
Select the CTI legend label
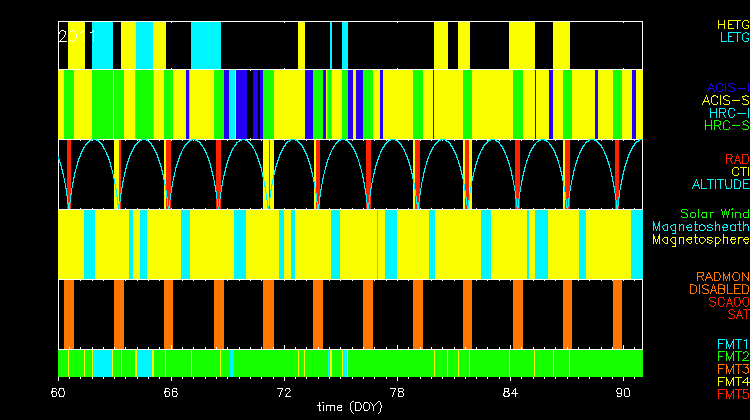[x=739, y=172]
